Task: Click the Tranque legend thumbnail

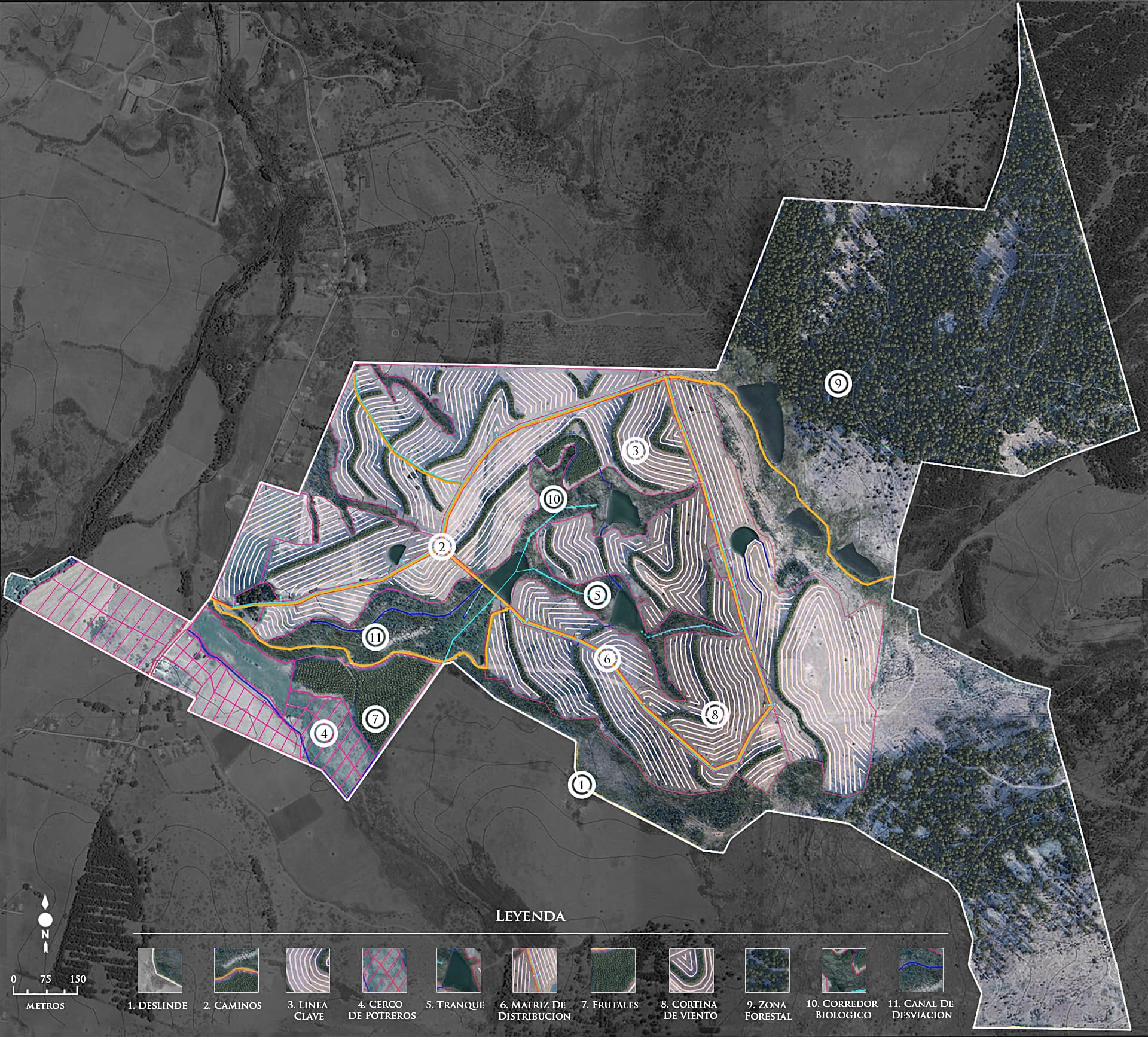Action: coord(459,969)
